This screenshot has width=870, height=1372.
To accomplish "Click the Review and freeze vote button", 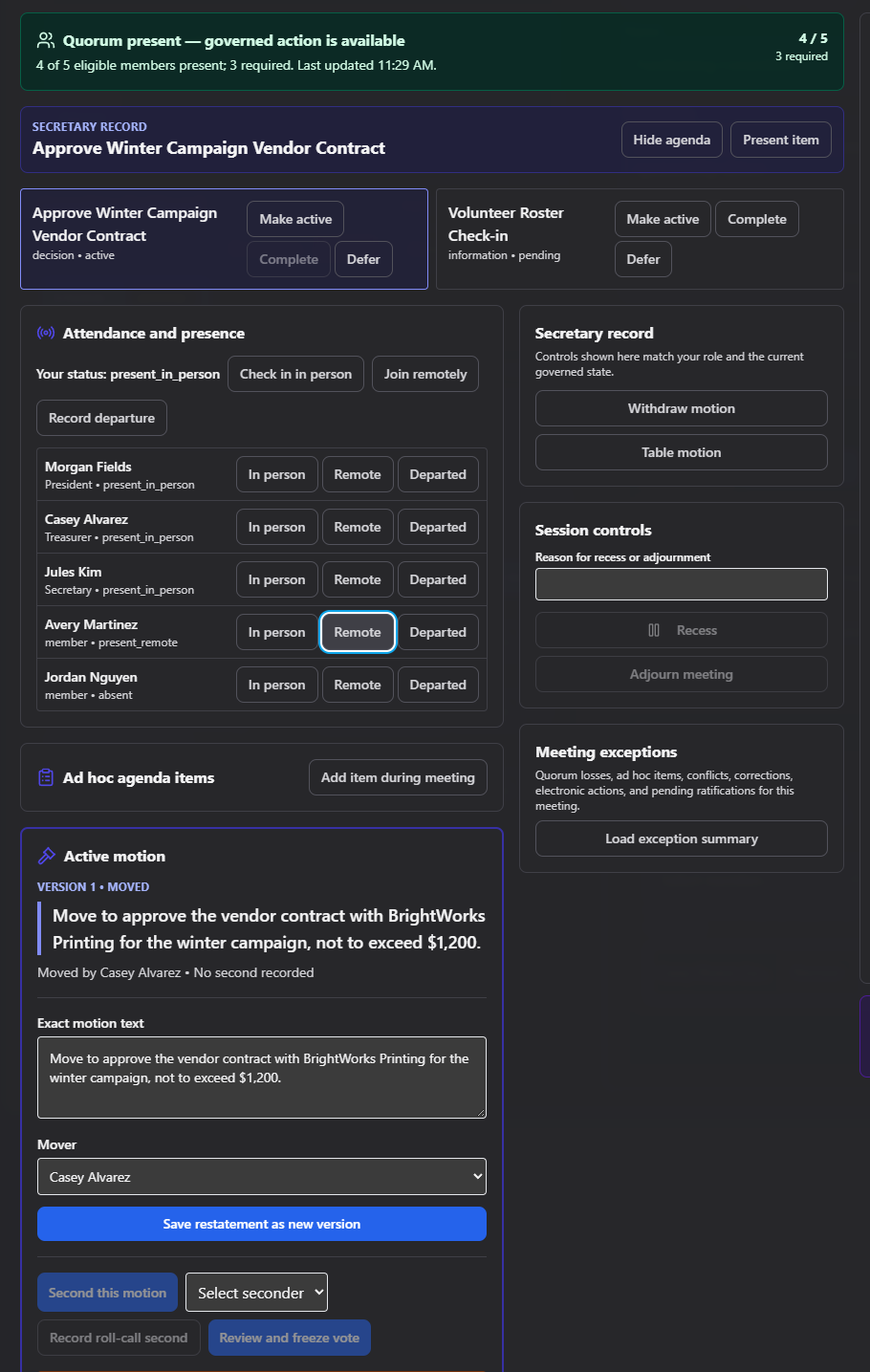I will coord(290,1338).
